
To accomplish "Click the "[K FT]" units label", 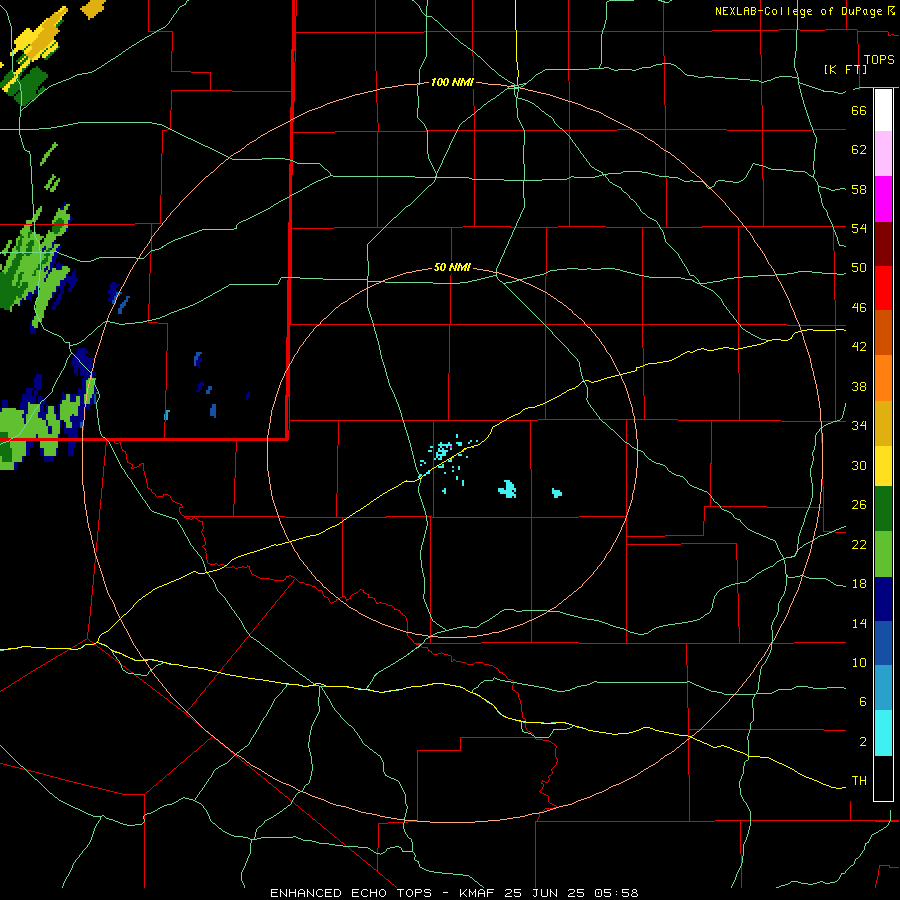I will click(845, 69).
